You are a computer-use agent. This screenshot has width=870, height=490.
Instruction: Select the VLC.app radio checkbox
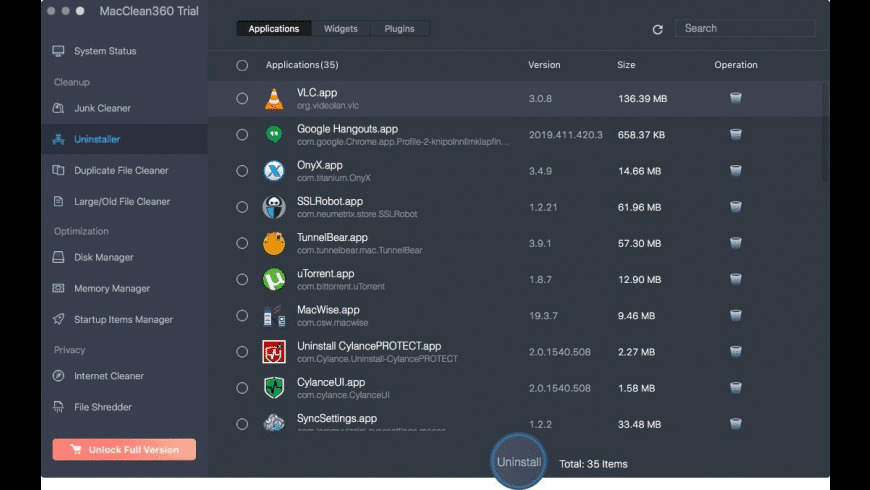[x=242, y=98]
